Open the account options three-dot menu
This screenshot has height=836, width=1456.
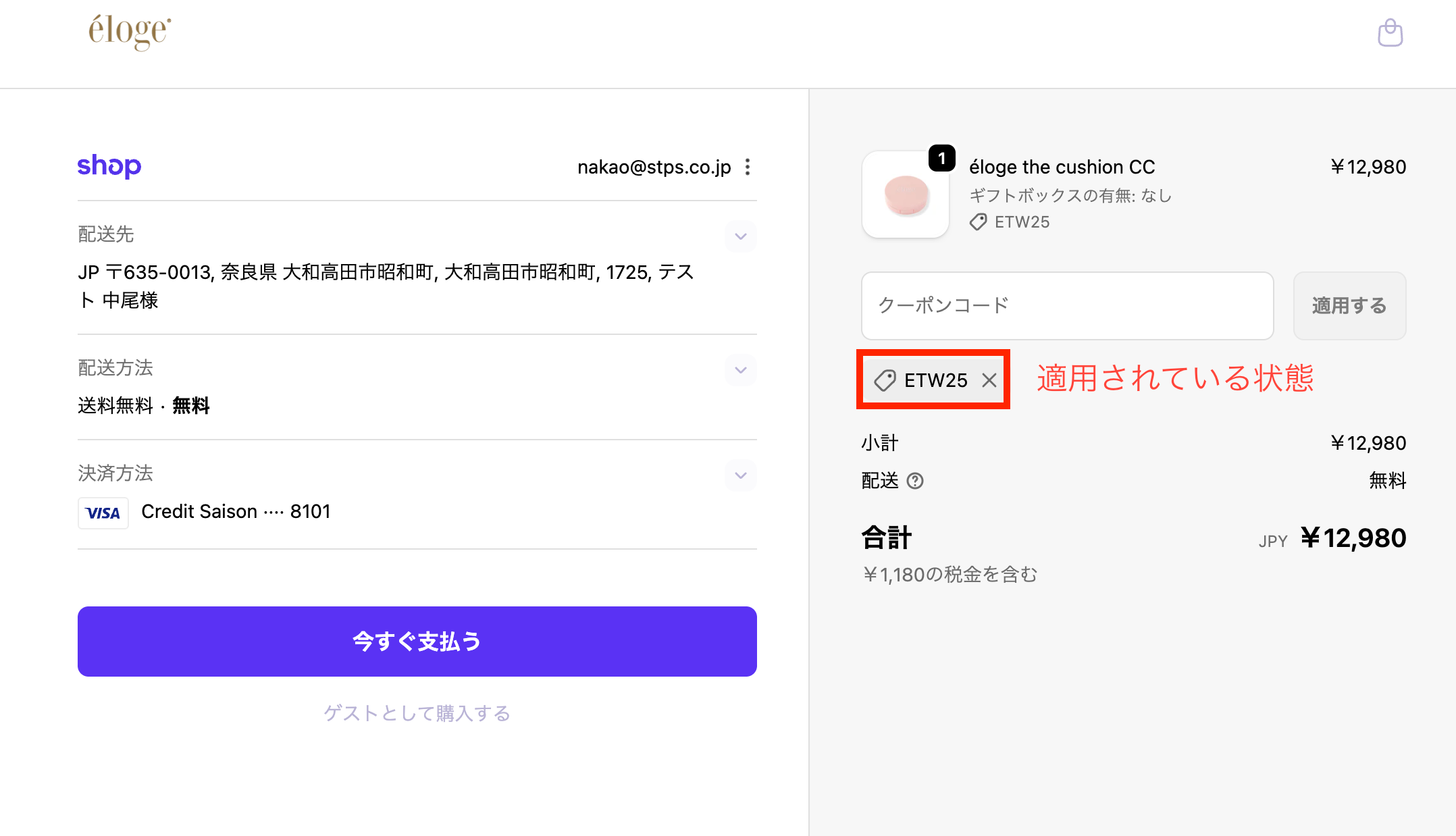point(748,167)
